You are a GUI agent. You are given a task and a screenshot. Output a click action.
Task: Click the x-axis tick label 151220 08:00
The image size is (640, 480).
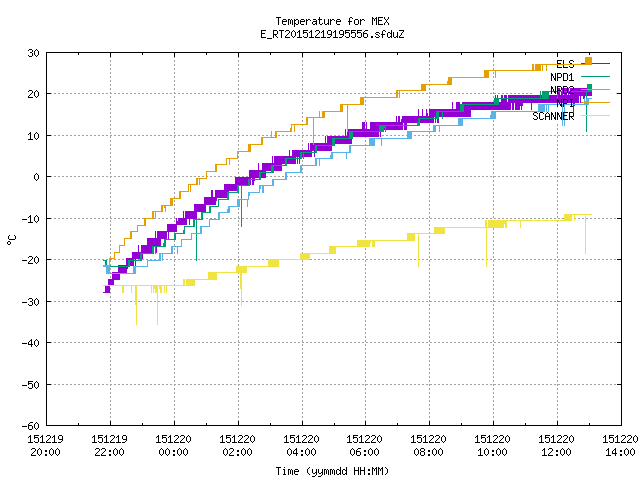click(x=429, y=446)
